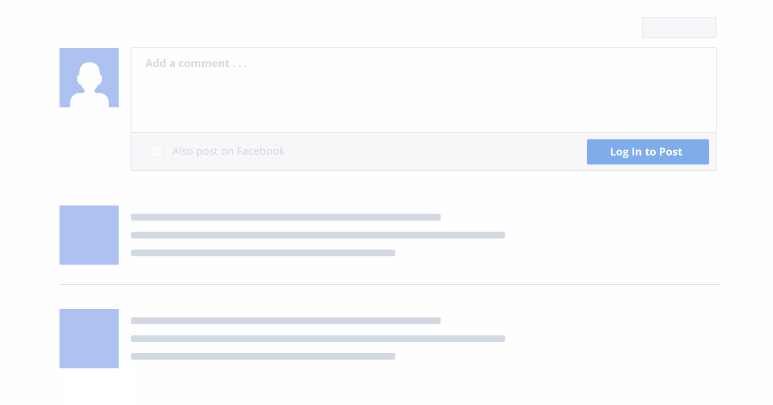Select the first comment's avatar placeholder

click(89, 235)
